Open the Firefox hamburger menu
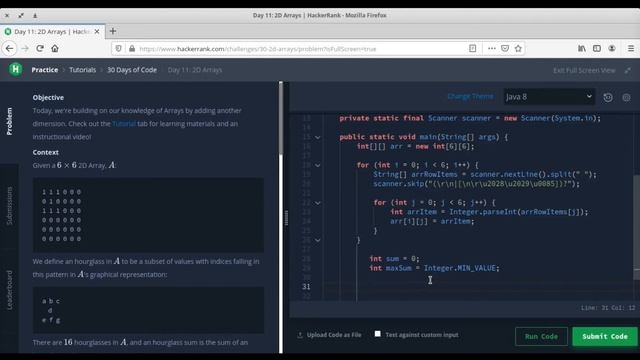The width and height of the screenshot is (640, 360). tap(631, 49)
